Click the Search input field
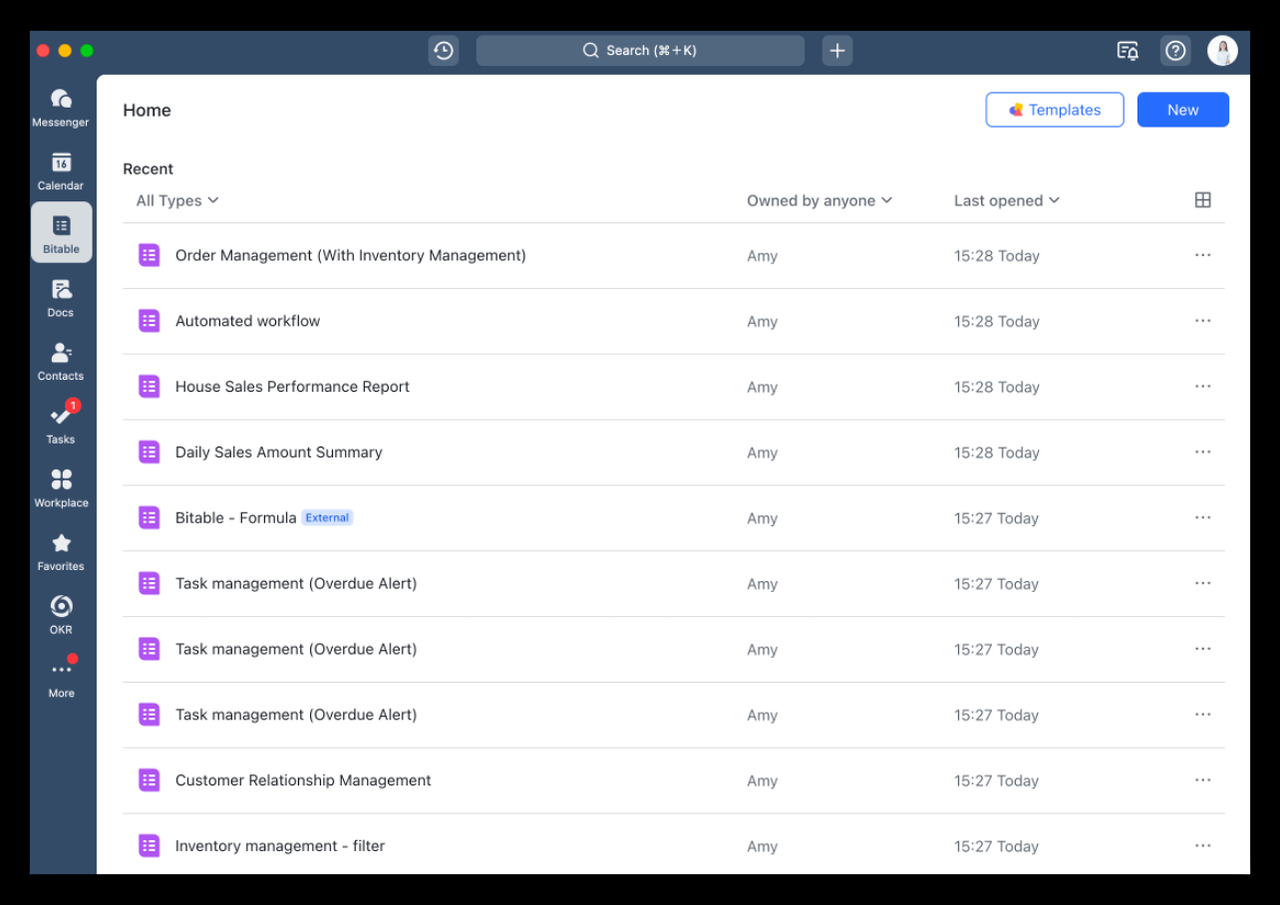 point(640,51)
